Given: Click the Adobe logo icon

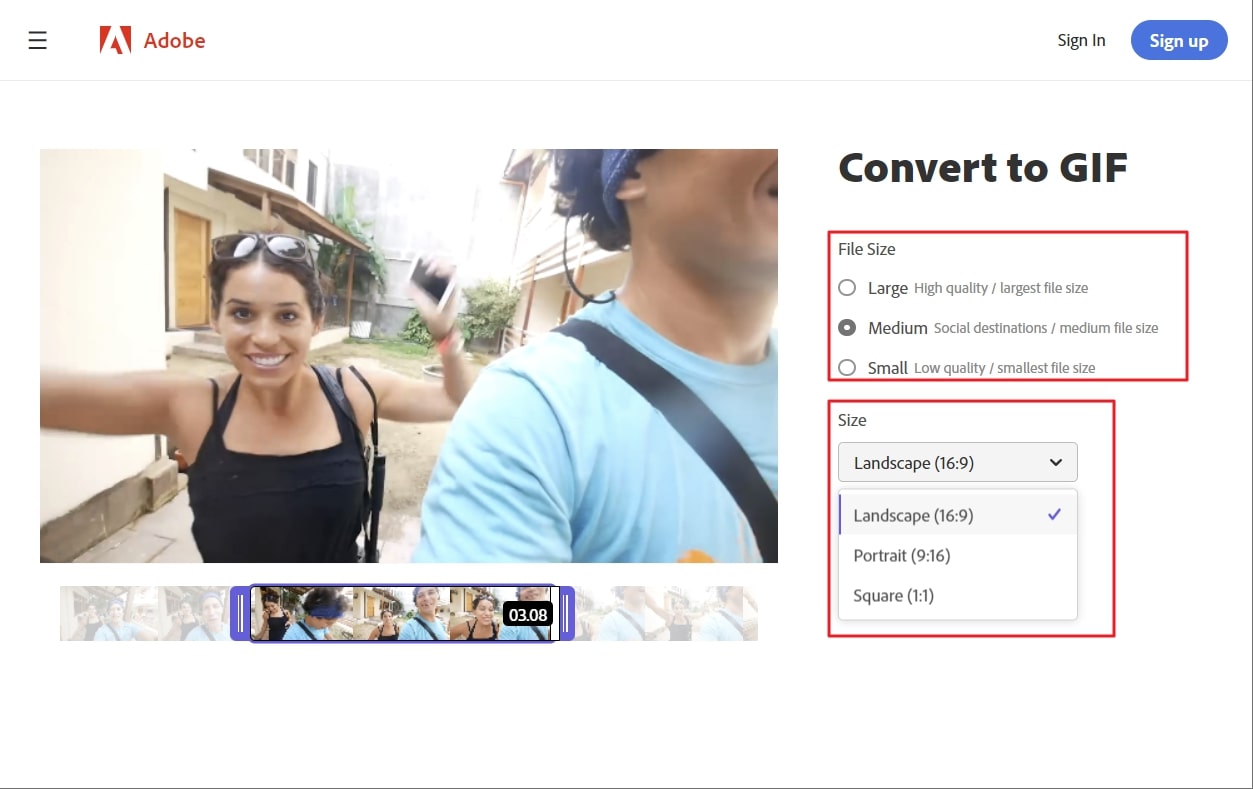Looking at the screenshot, I should 115,40.
